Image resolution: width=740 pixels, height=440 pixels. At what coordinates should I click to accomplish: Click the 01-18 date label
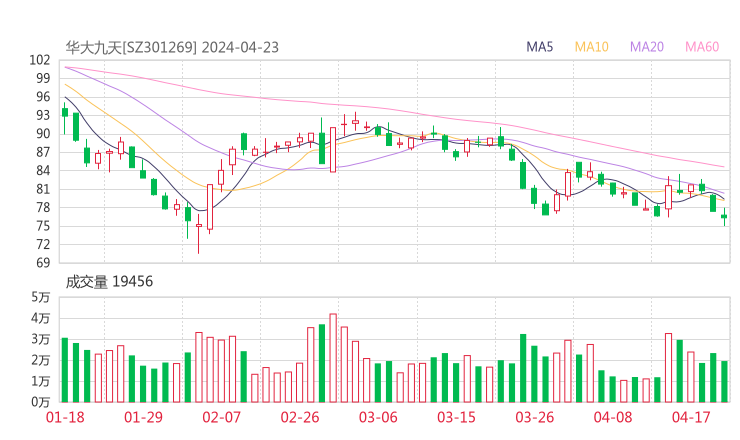65,417
